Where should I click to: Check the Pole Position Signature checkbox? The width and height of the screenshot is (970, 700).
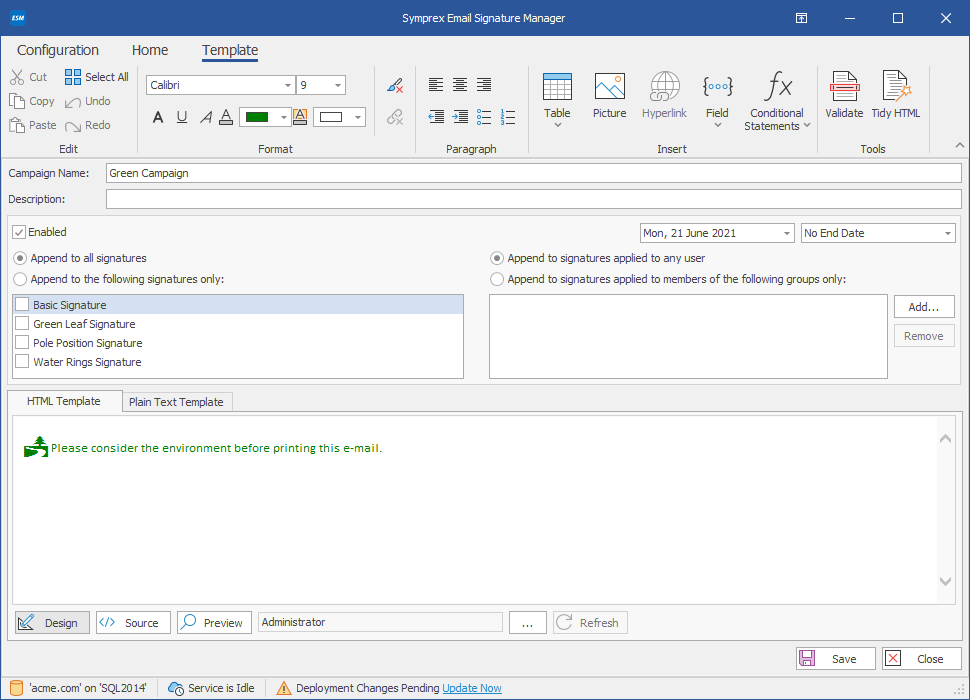click(x=22, y=343)
